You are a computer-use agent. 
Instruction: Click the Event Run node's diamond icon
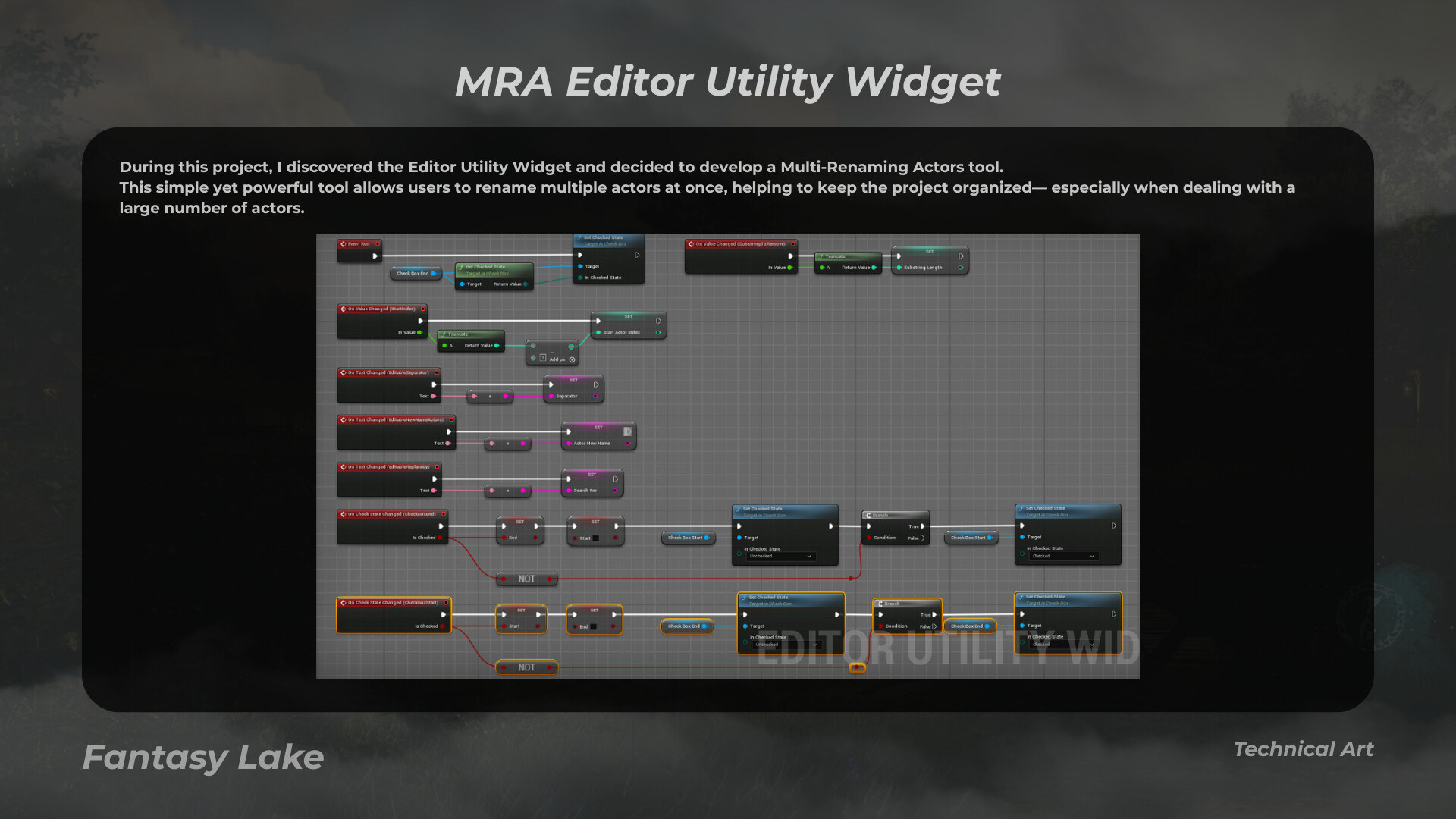tap(343, 244)
